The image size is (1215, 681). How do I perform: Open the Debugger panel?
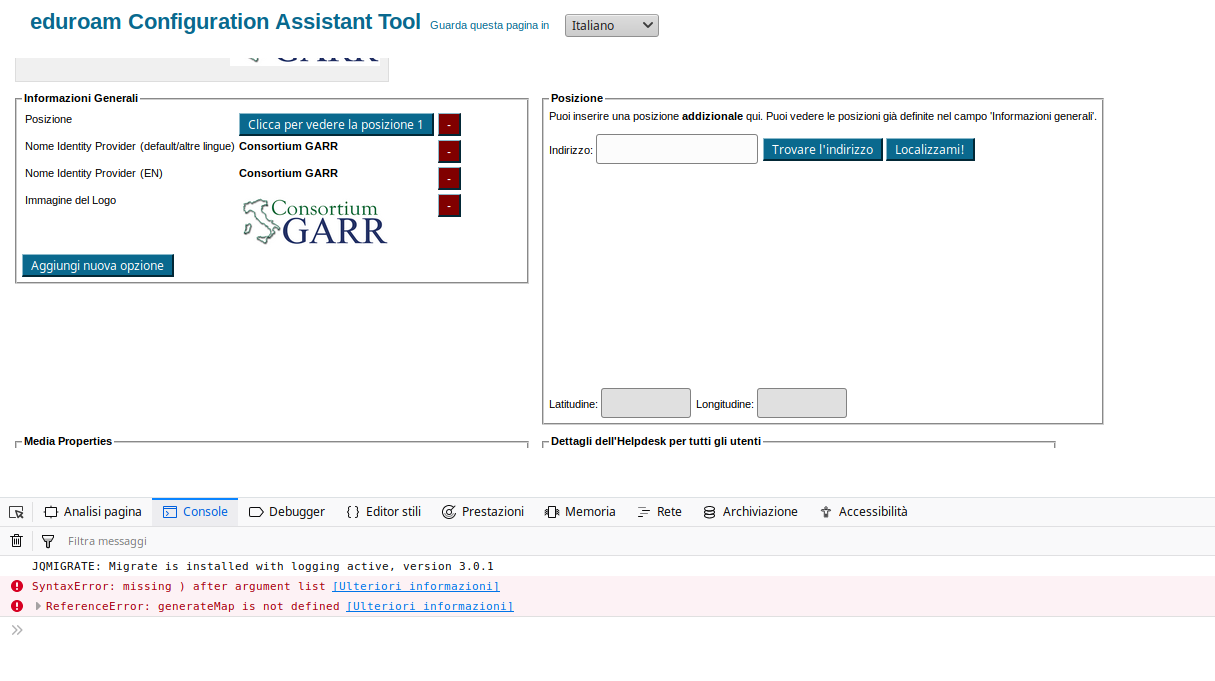pyautogui.click(x=287, y=512)
